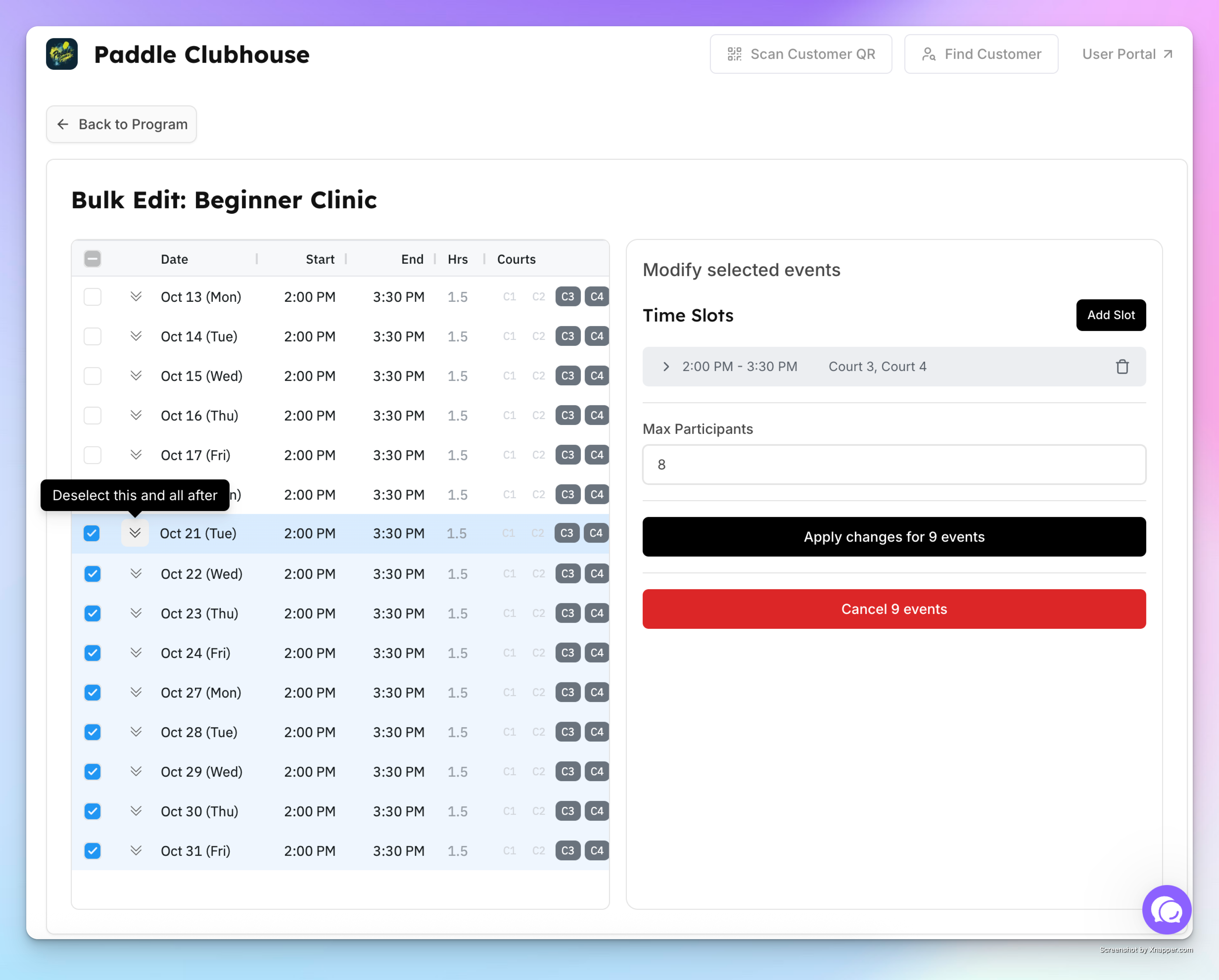Open the chat support bubble
The image size is (1219, 980).
tap(1167, 909)
